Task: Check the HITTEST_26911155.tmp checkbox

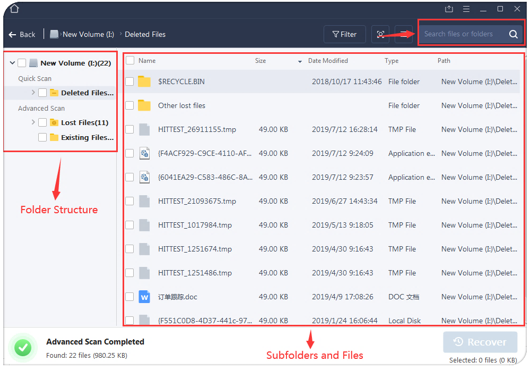Action: (x=130, y=129)
